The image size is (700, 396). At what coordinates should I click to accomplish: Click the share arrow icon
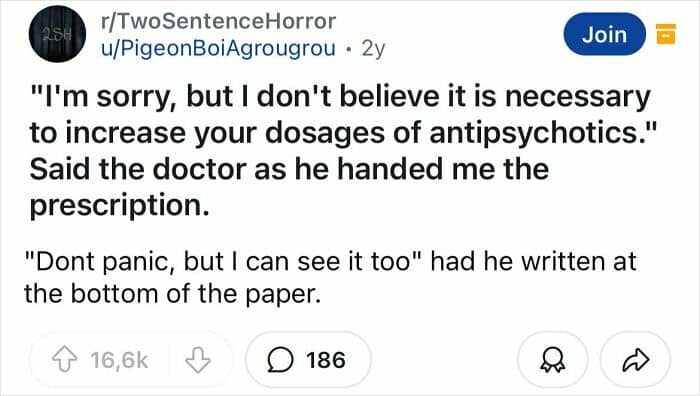[x=636, y=360]
